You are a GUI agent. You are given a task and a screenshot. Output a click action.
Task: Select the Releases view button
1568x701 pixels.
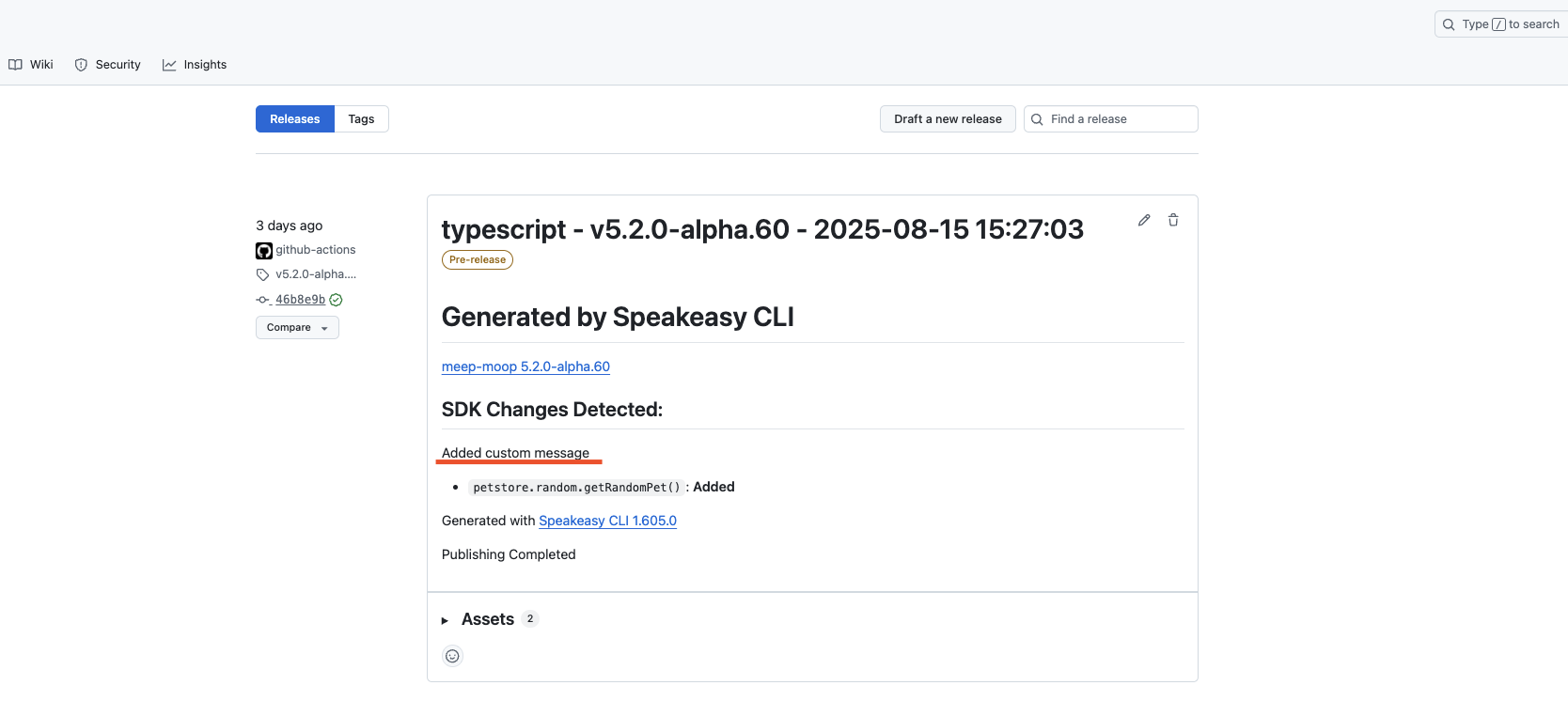[x=294, y=119]
